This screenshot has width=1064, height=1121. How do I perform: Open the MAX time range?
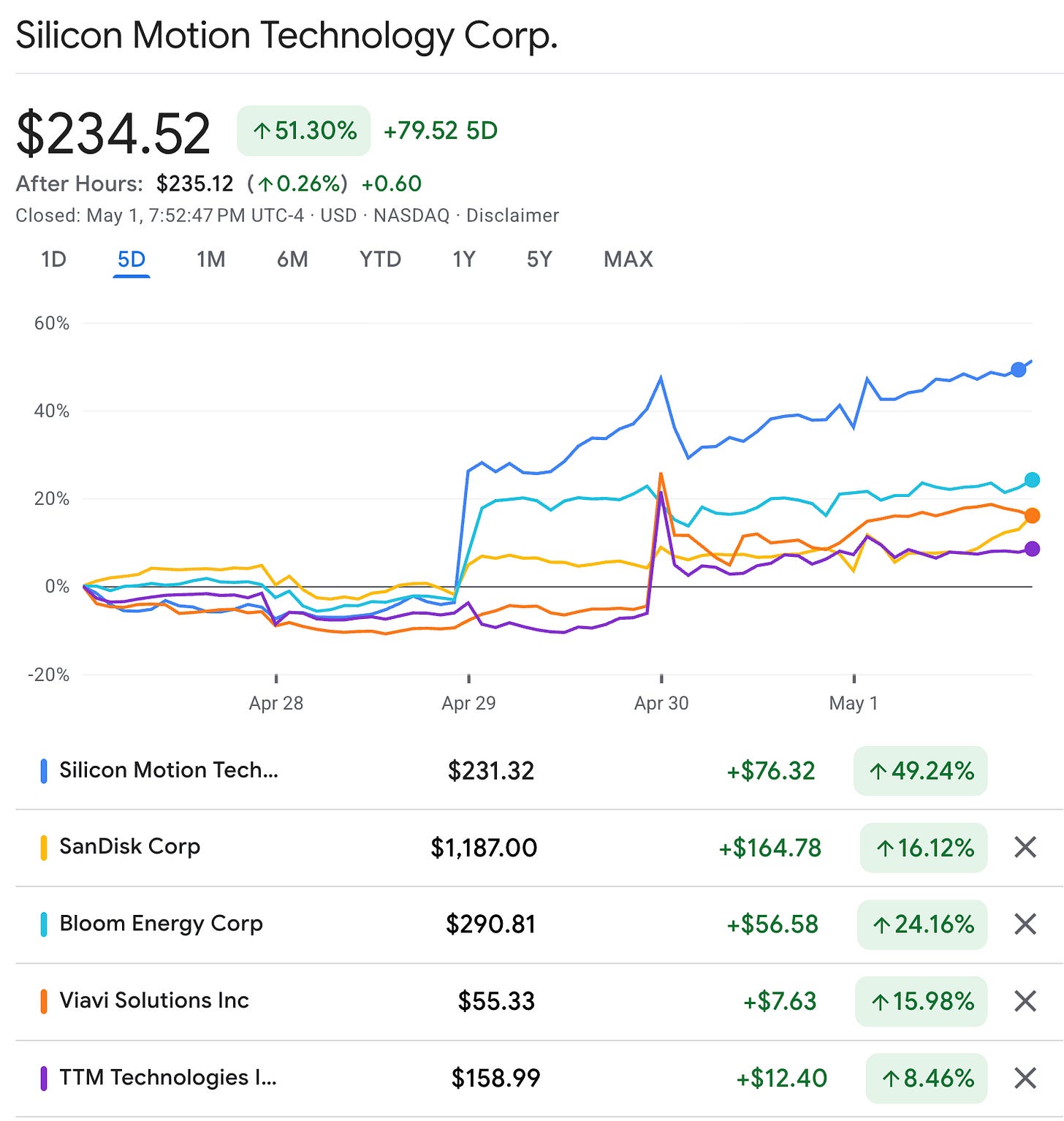(x=628, y=259)
